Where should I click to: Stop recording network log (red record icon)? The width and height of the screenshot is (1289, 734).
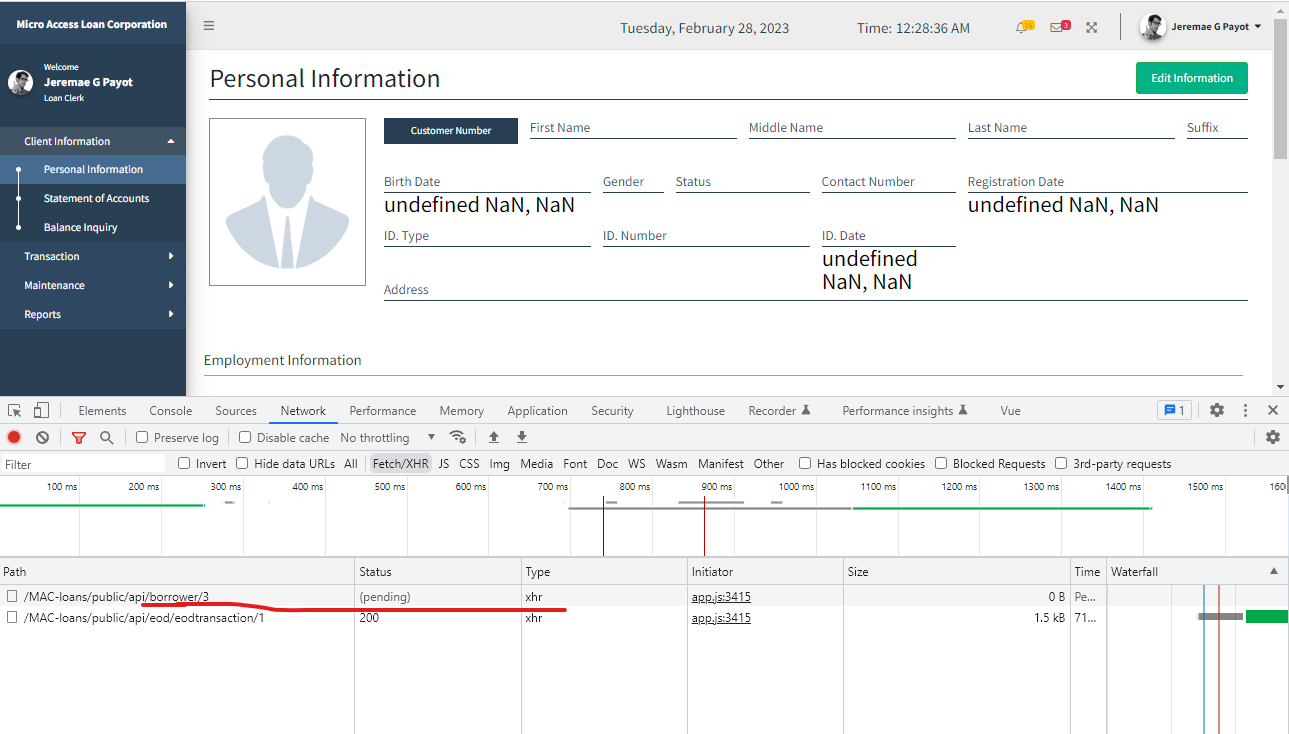[x=13, y=437]
